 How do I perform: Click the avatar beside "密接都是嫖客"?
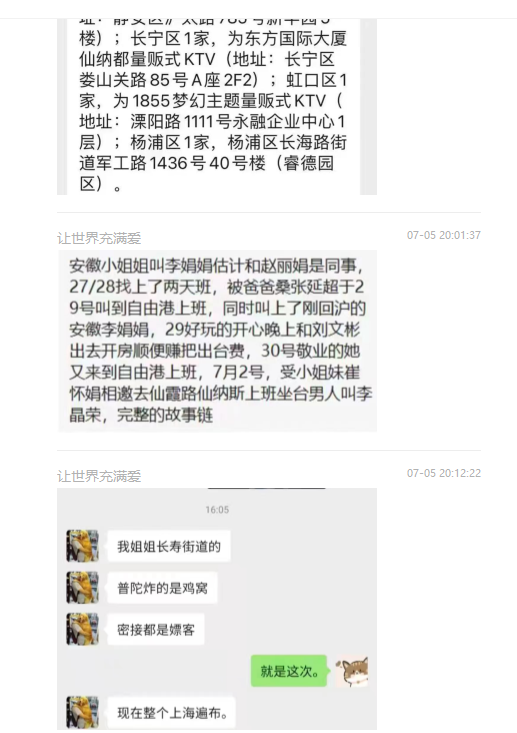pyautogui.click(x=82, y=629)
